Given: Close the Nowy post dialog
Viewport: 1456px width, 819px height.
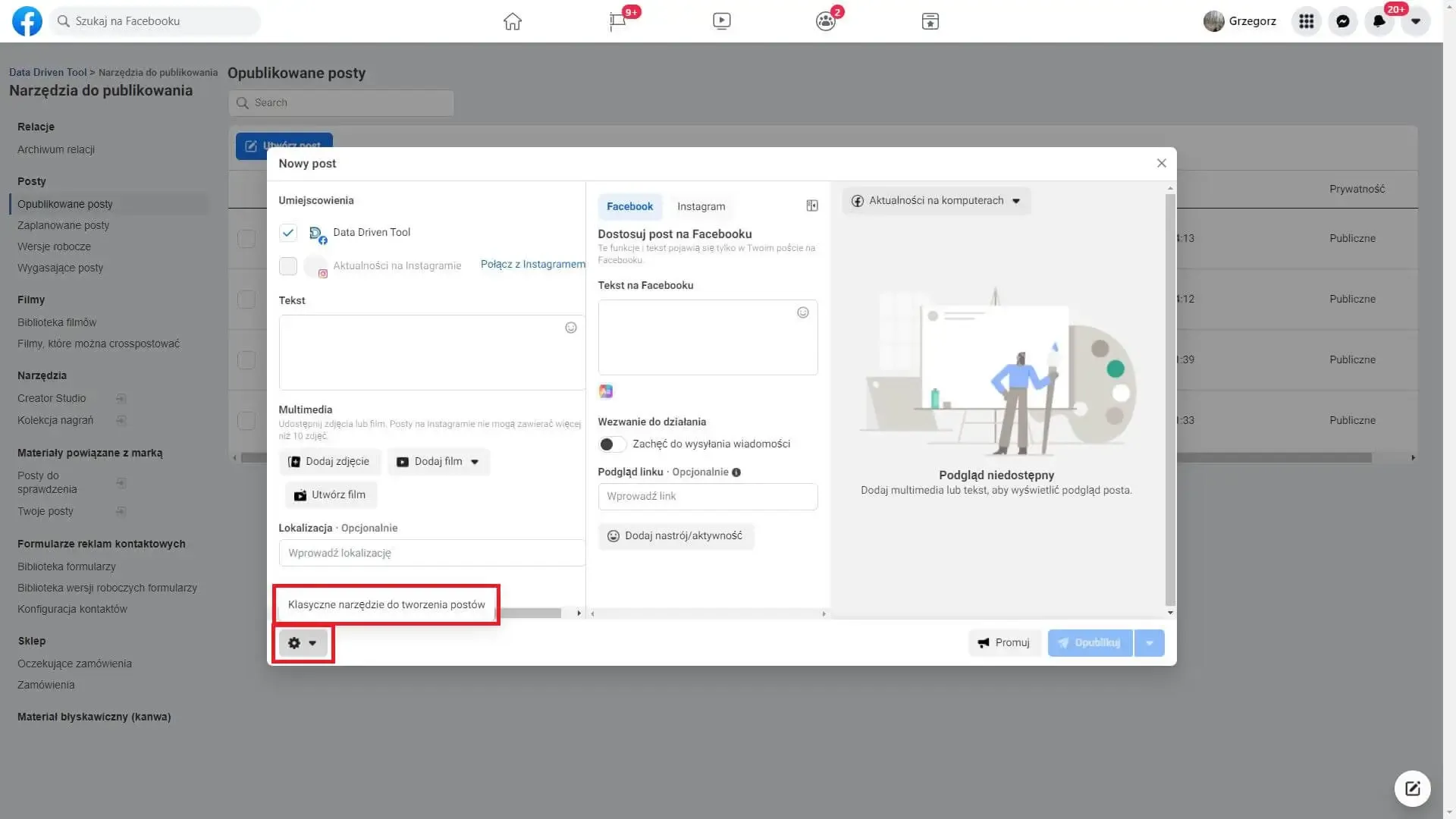Looking at the screenshot, I should [x=1161, y=163].
